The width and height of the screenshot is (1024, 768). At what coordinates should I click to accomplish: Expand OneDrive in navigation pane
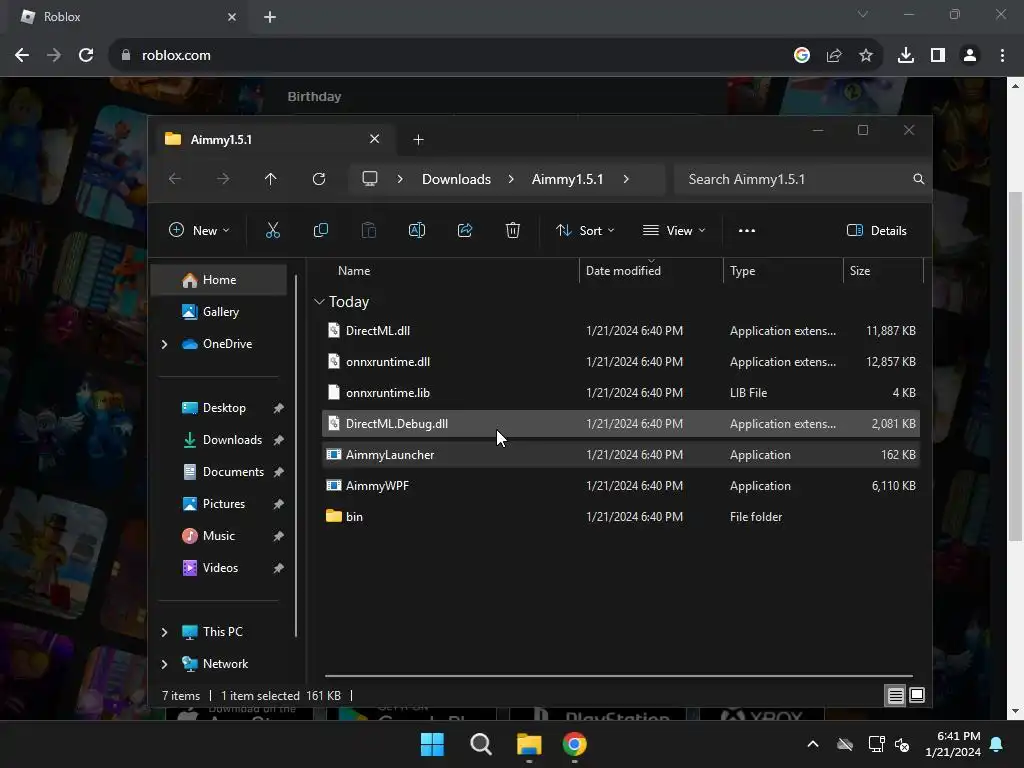click(164, 344)
